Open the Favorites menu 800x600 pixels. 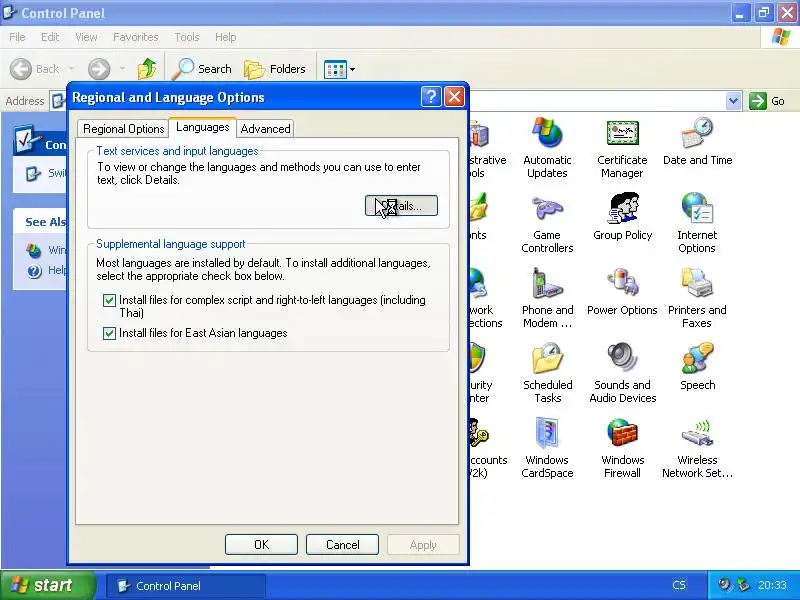click(136, 37)
